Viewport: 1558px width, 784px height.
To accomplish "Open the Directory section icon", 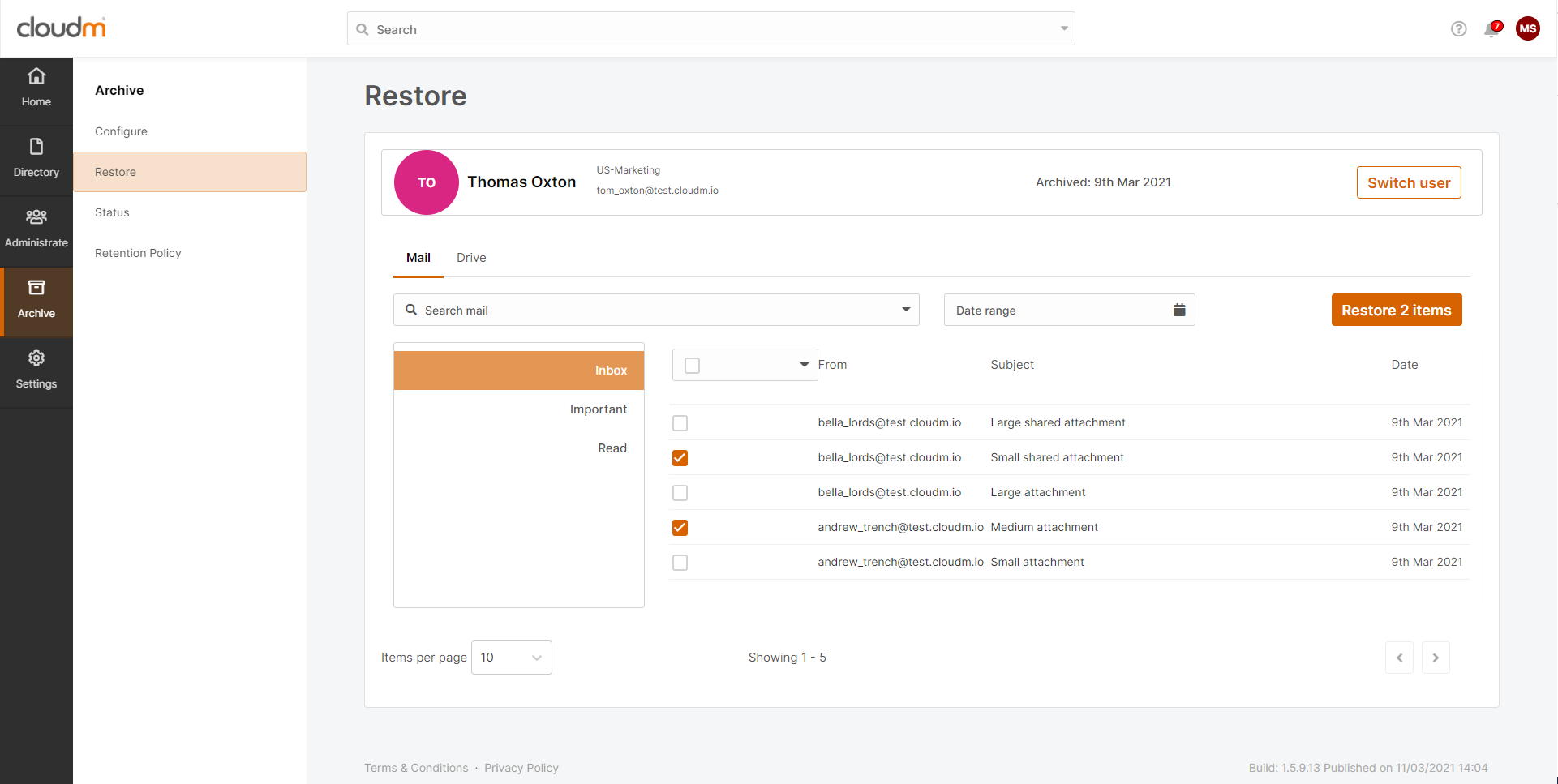I will 36,147.
